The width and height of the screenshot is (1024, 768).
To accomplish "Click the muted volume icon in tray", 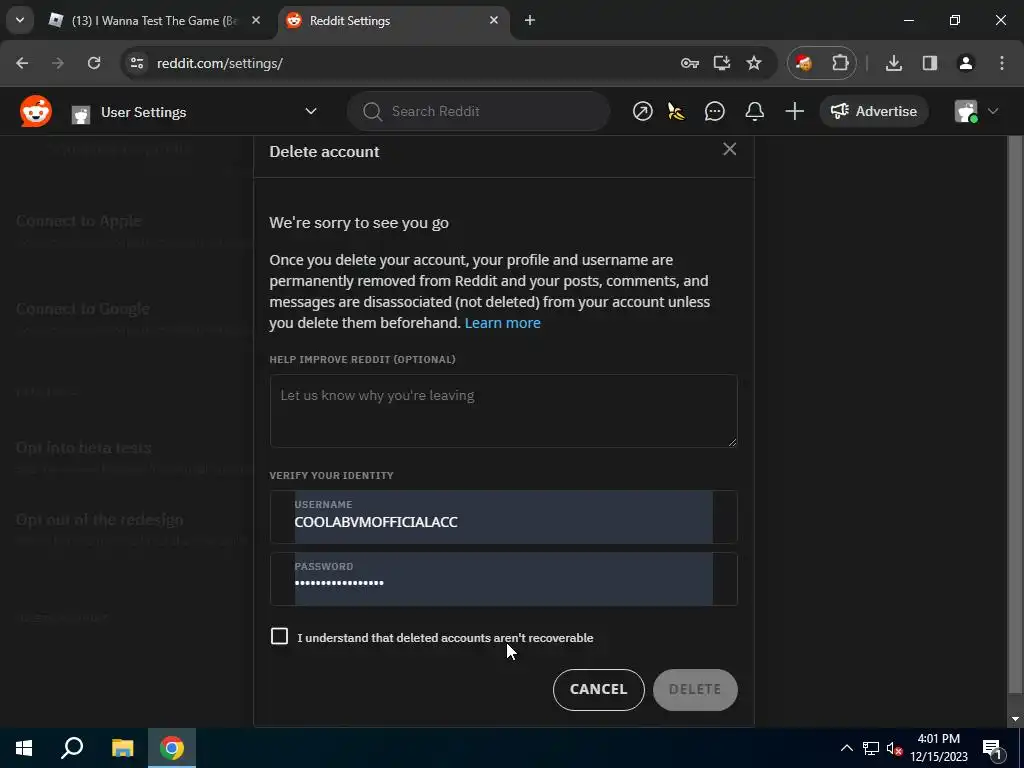I will (x=894, y=748).
